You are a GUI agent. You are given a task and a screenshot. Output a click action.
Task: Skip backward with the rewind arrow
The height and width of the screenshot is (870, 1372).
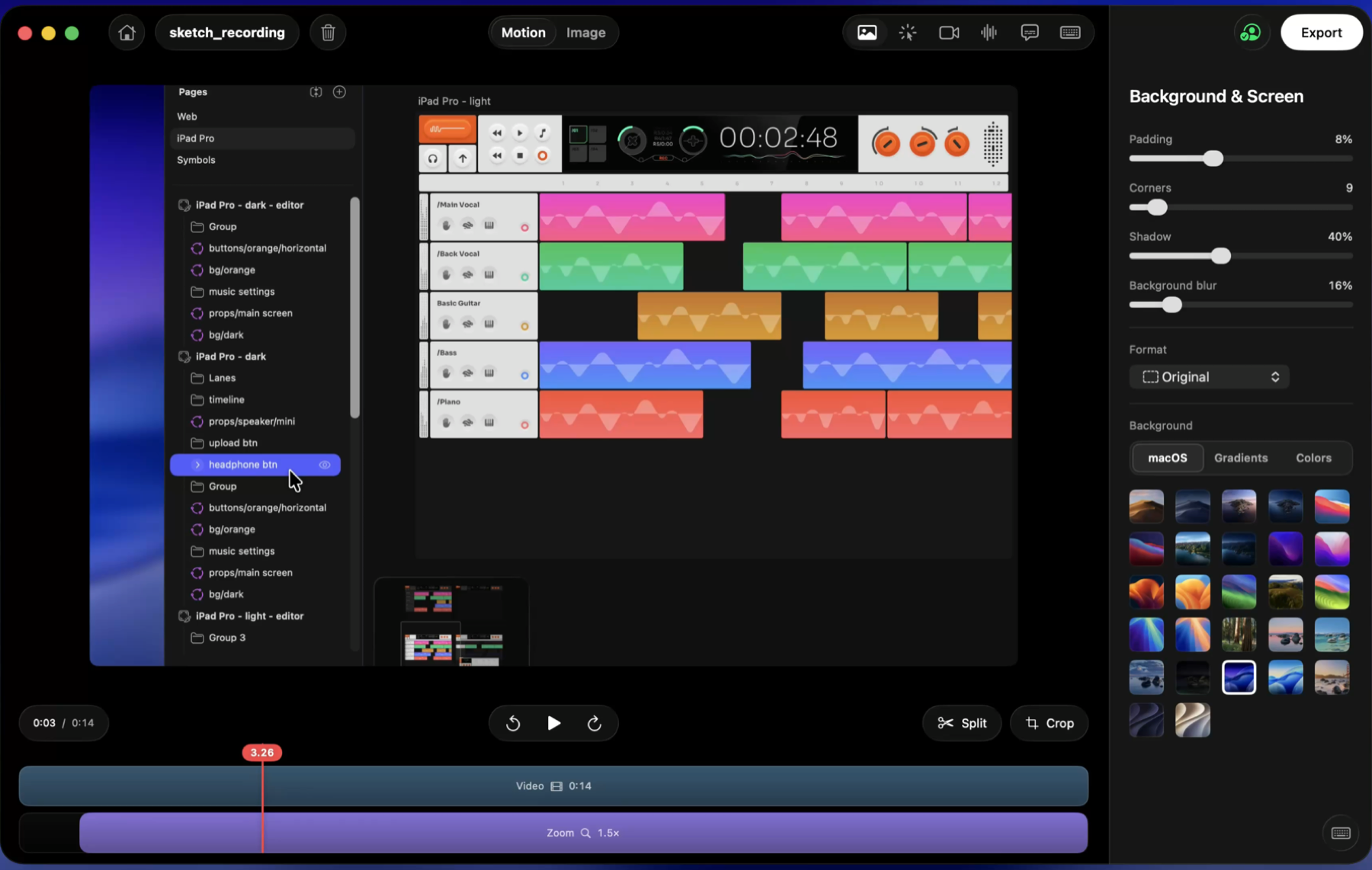click(x=513, y=723)
